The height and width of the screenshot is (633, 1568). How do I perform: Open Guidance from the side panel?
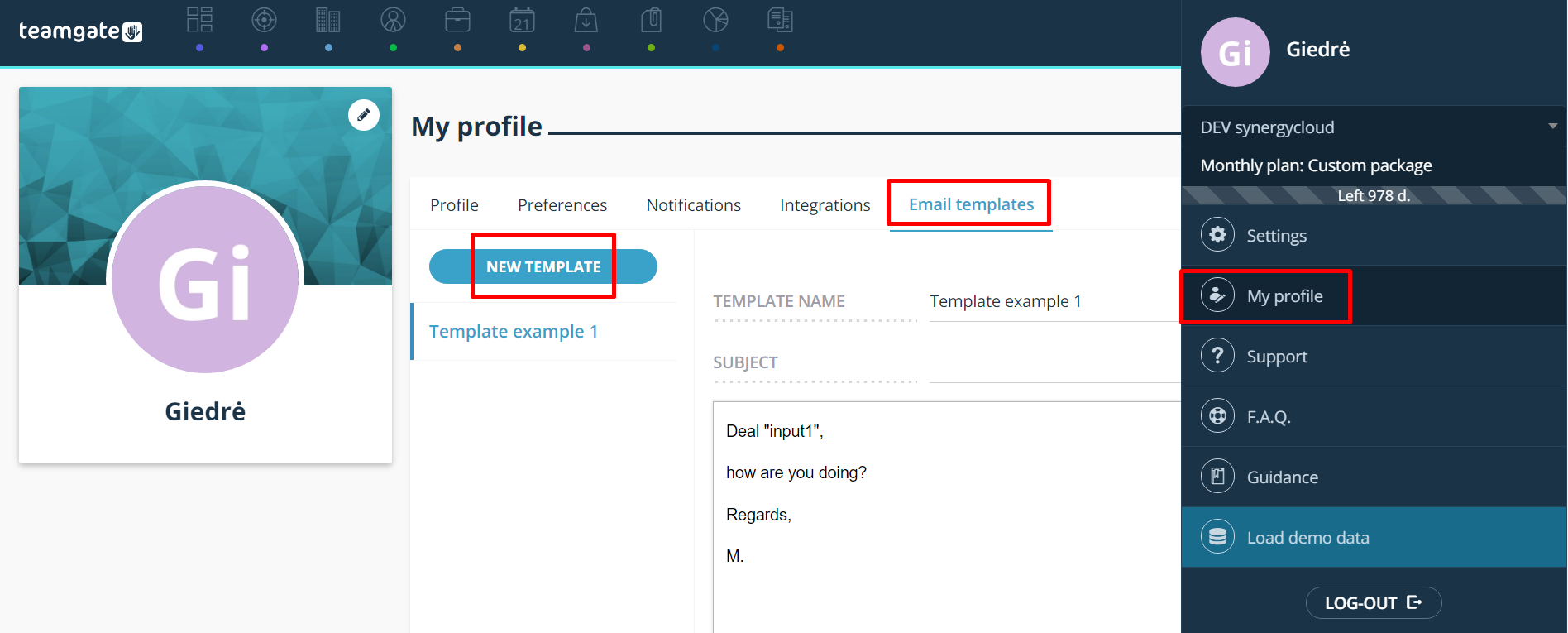1374,477
